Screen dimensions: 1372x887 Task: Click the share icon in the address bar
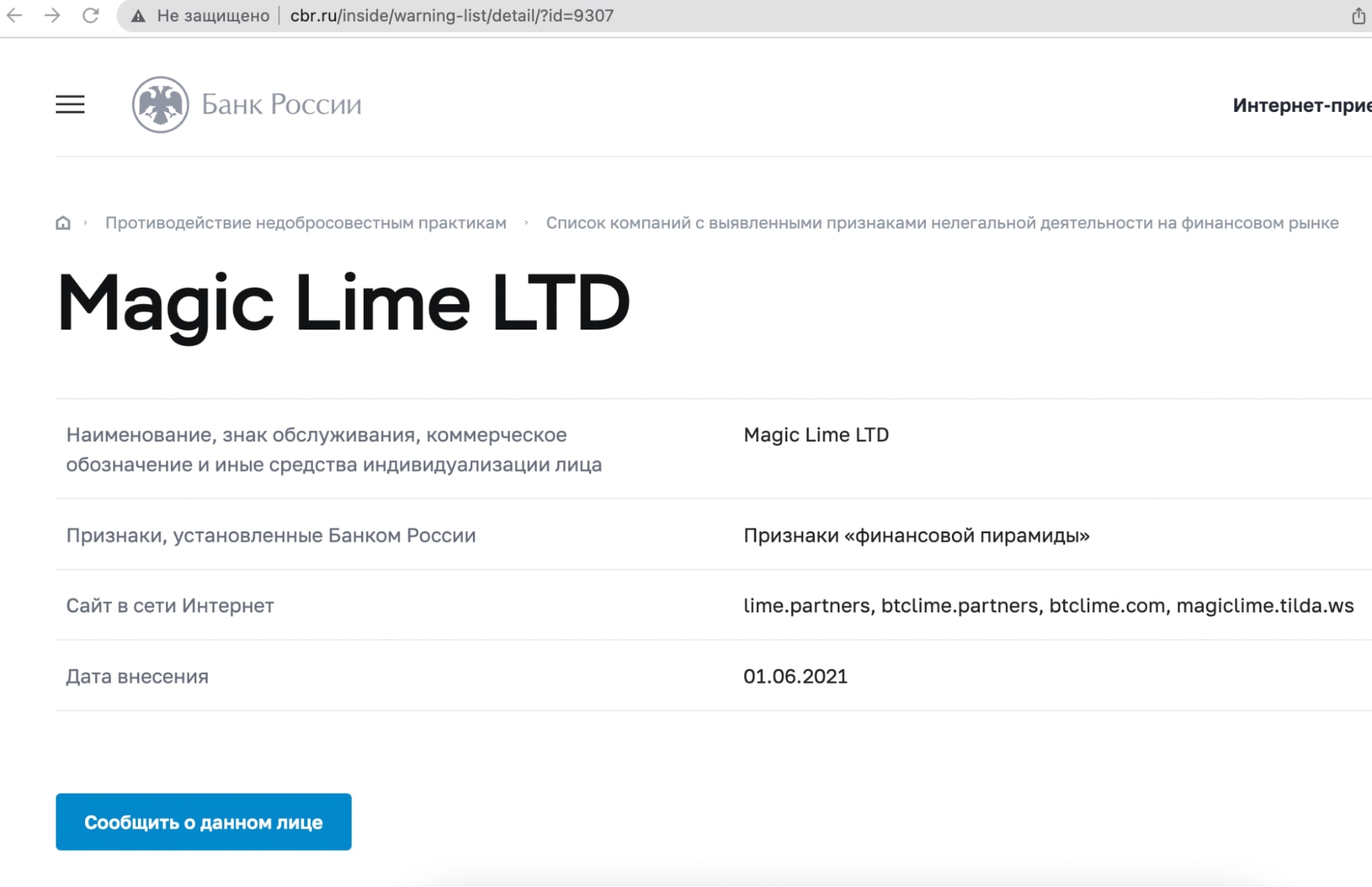pyautogui.click(x=1358, y=16)
